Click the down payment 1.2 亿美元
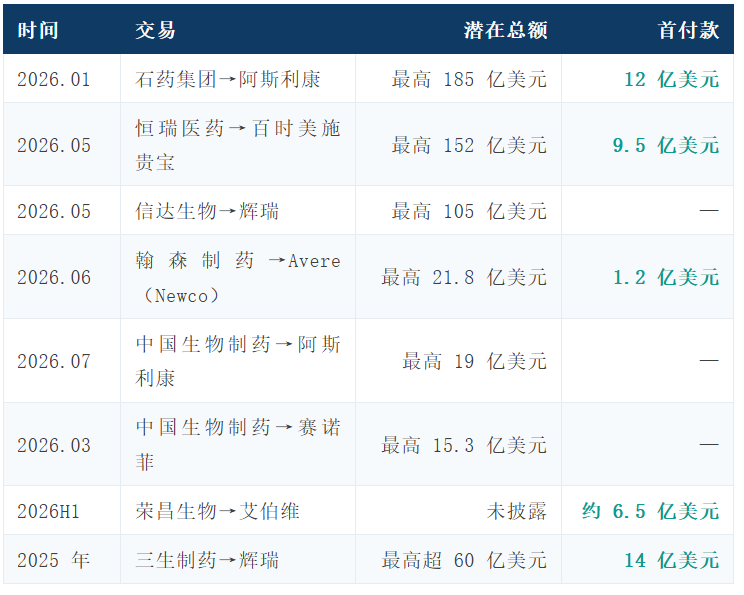This screenshot has height=595, width=744. (x=666, y=277)
